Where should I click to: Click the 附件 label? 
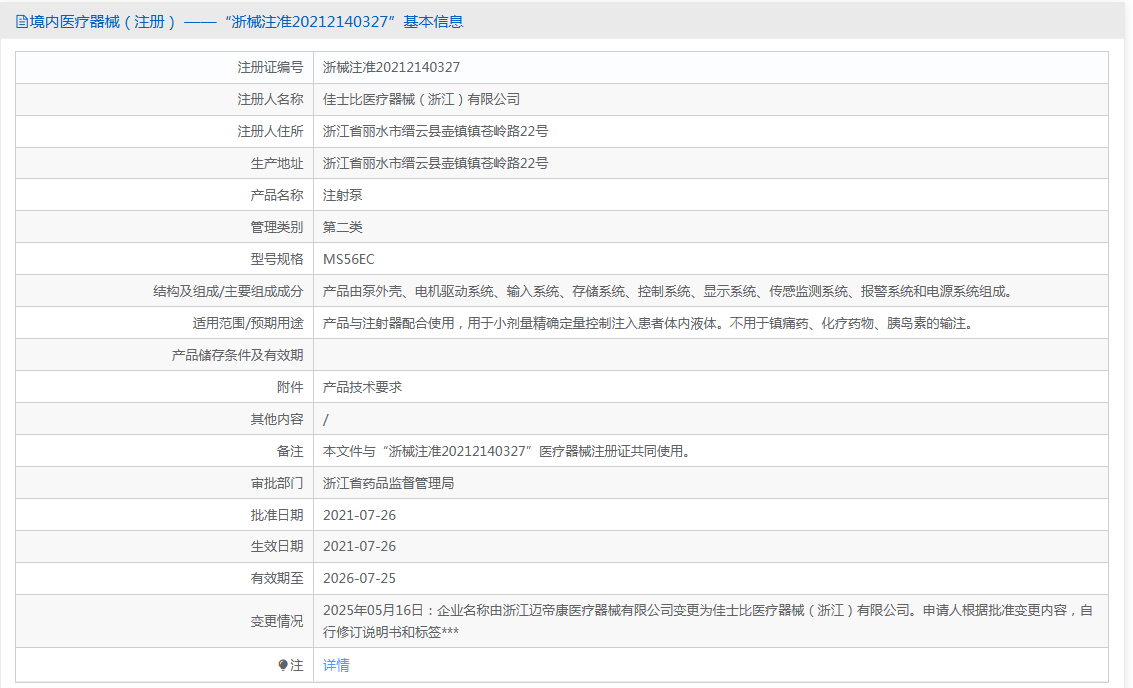pyautogui.click(x=290, y=387)
